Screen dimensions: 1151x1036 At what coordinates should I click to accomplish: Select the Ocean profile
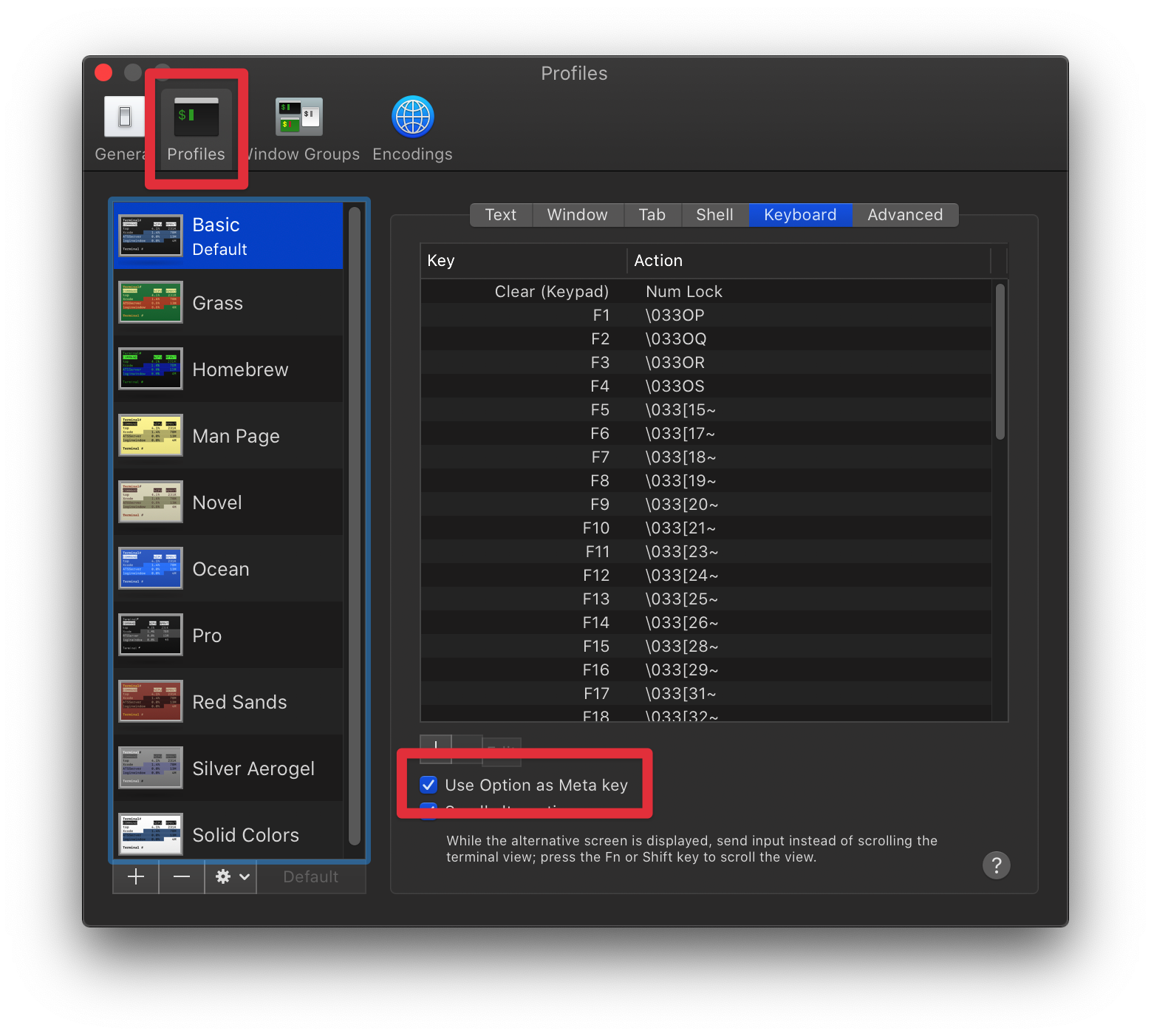228,568
